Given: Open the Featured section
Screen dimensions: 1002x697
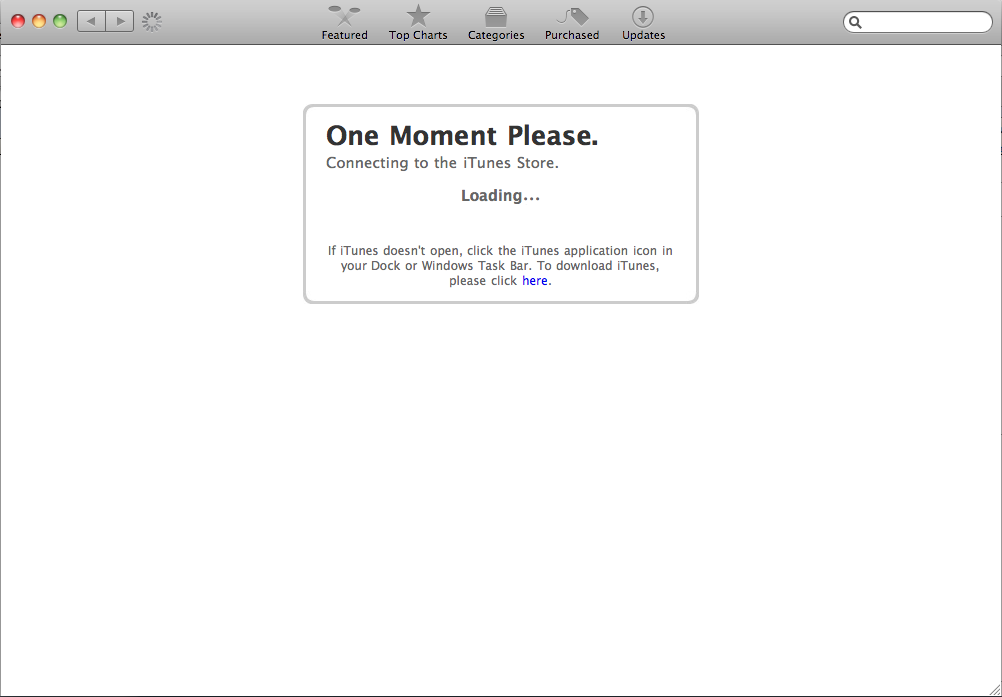Looking at the screenshot, I should (x=344, y=23).
